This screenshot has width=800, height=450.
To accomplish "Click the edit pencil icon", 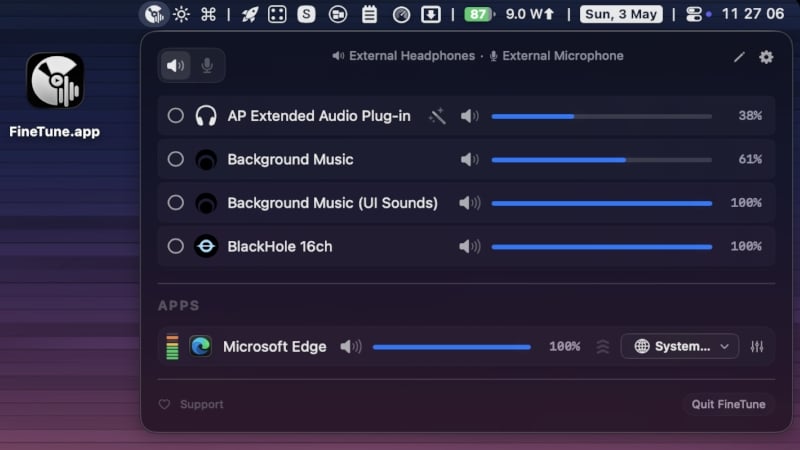I will (739, 57).
